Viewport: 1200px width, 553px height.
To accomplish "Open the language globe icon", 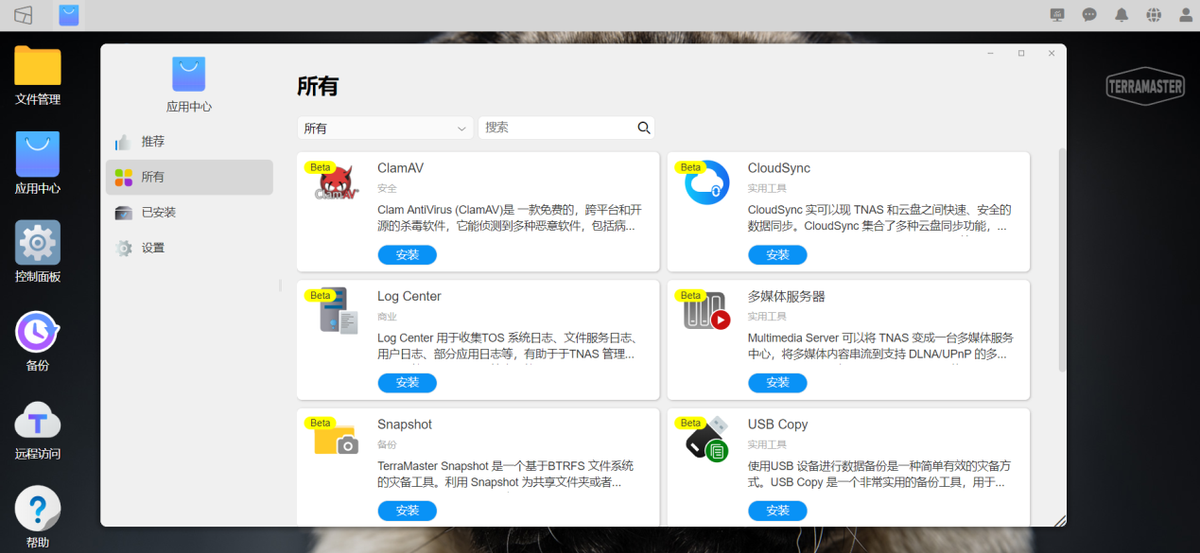I will 1154,15.
